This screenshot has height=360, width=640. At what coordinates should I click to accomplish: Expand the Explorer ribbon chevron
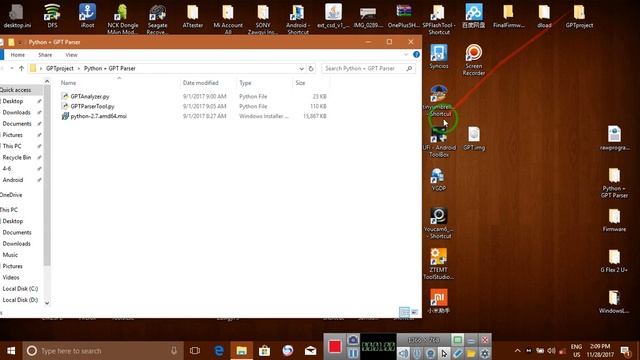406,55
